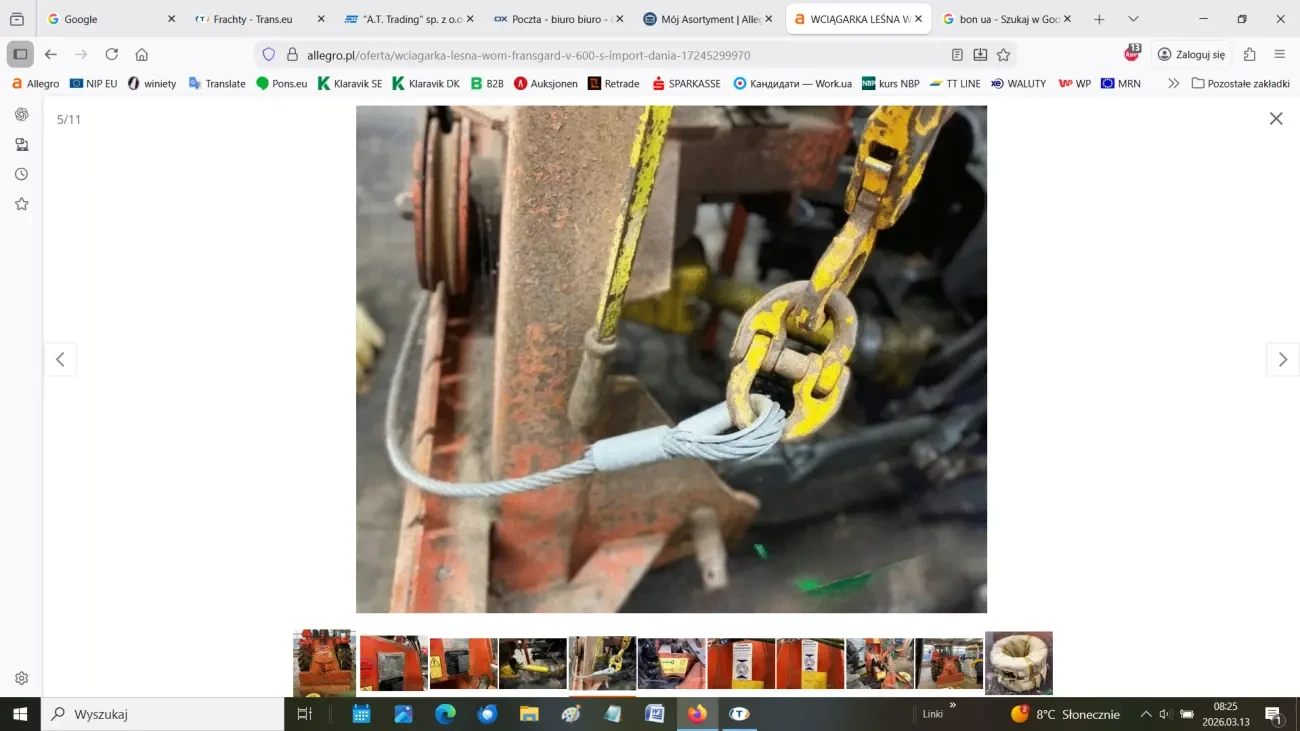Toggle the Firefox sidebar button

pos(20,55)
